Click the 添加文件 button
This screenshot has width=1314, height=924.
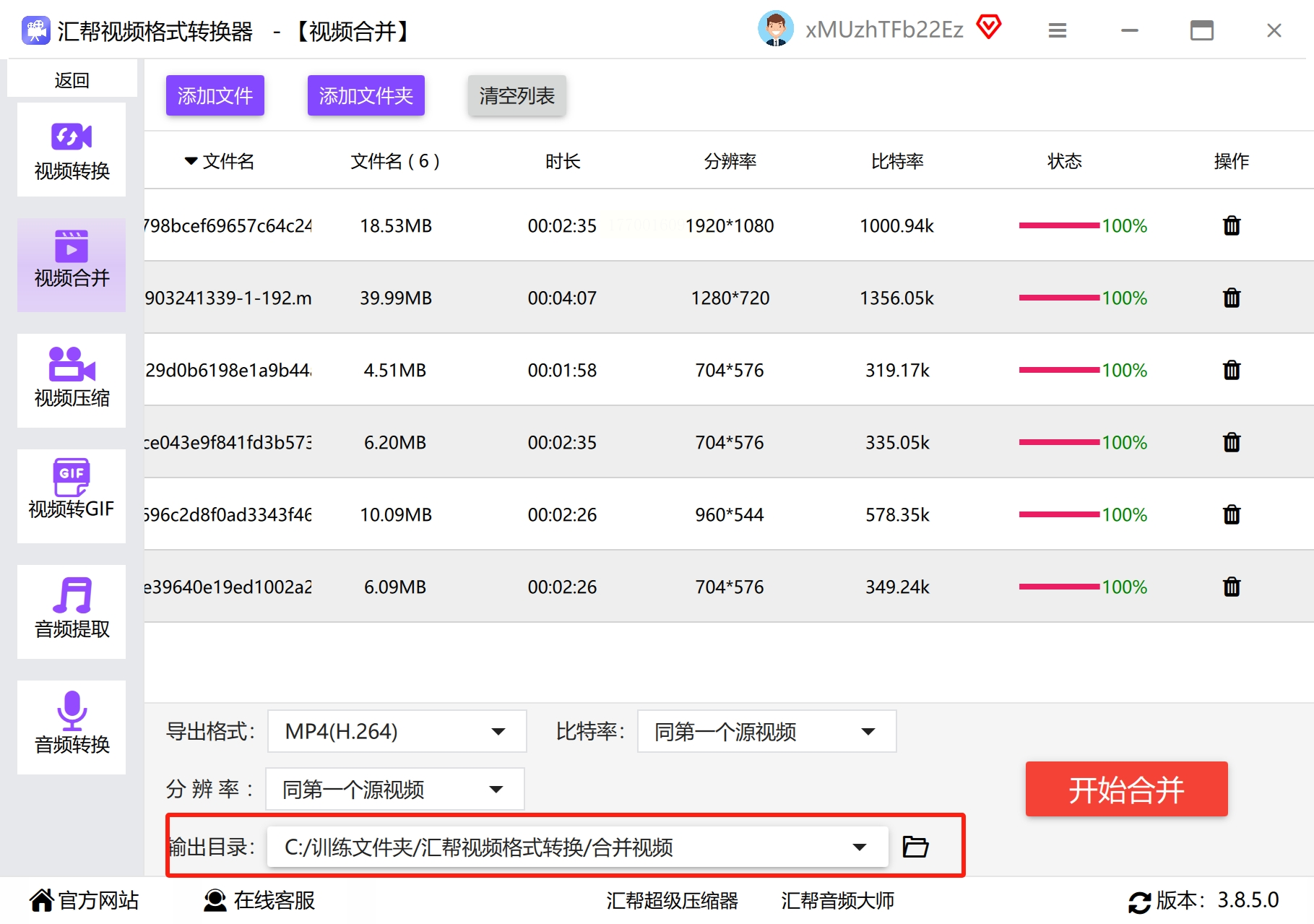tap(215, 95)
